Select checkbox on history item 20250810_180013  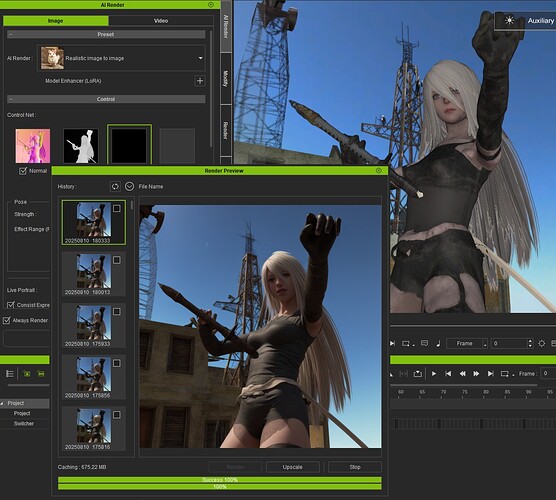117,260
